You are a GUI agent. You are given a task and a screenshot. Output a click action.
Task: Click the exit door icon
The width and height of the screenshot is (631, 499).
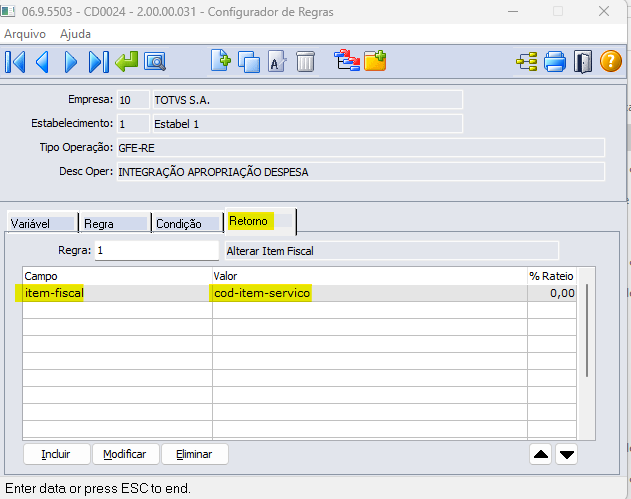583,62
